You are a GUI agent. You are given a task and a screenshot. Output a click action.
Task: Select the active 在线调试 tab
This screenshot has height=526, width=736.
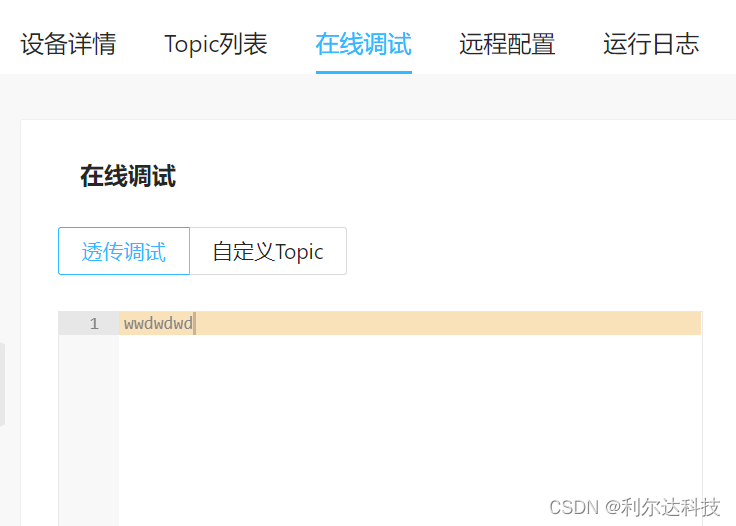[x=364, y=45]
